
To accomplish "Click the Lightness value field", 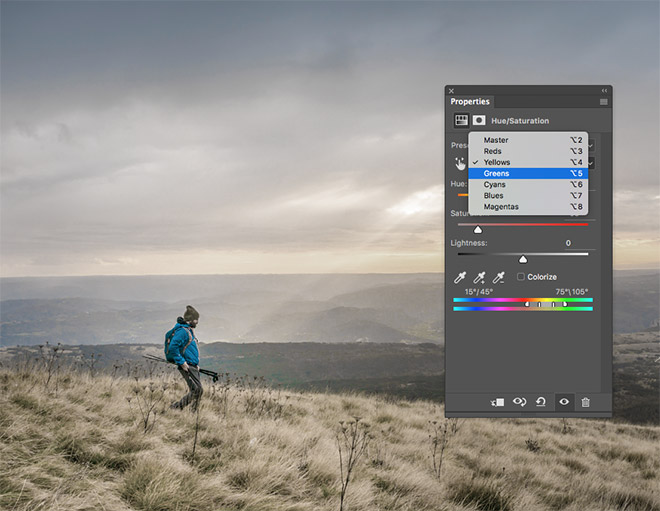I will (567, 243).
